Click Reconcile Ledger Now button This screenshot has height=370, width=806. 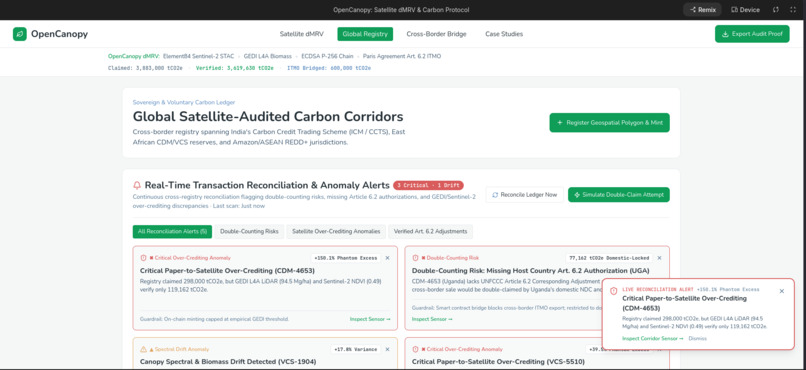[524, 195]
